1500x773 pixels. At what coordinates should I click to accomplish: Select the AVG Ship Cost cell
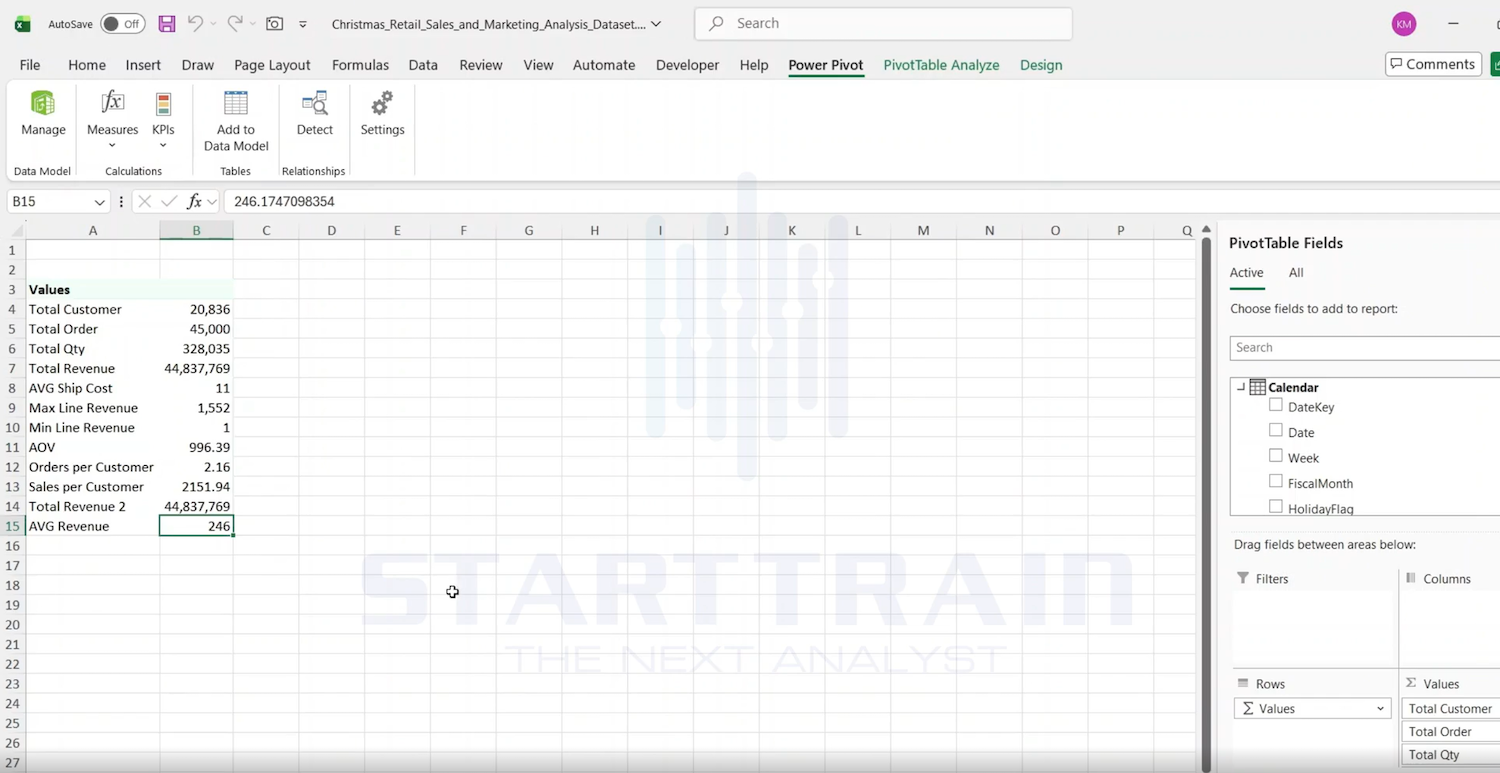coord(92,388)
